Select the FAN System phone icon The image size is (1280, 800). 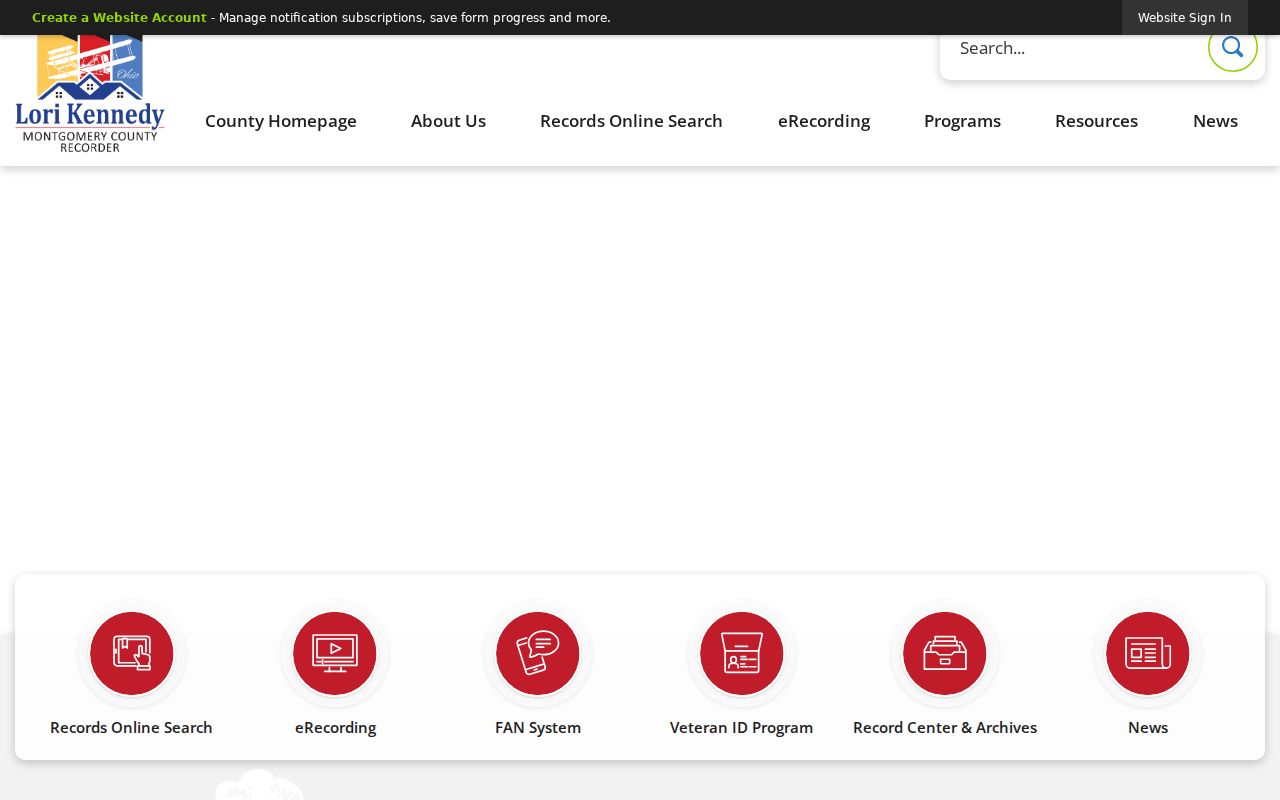(538, 653)
